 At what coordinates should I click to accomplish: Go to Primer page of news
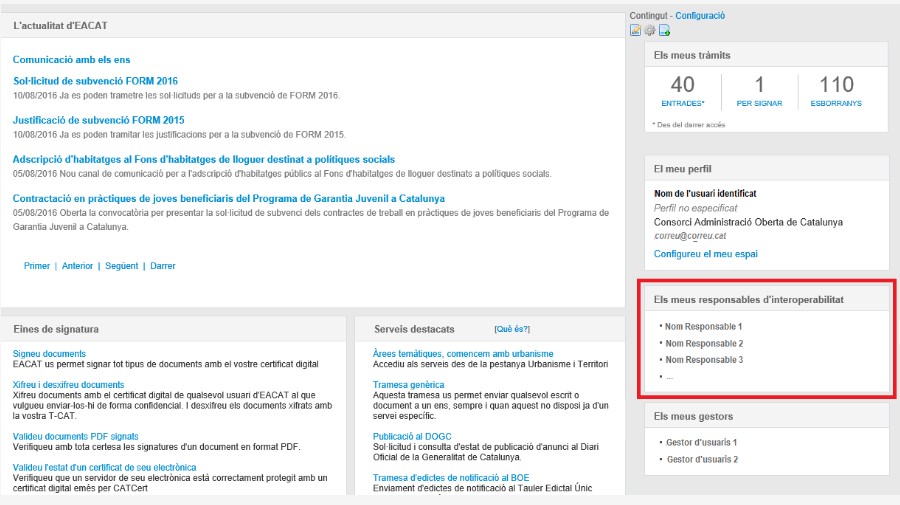pyautogui.click(x=37, y=266)
